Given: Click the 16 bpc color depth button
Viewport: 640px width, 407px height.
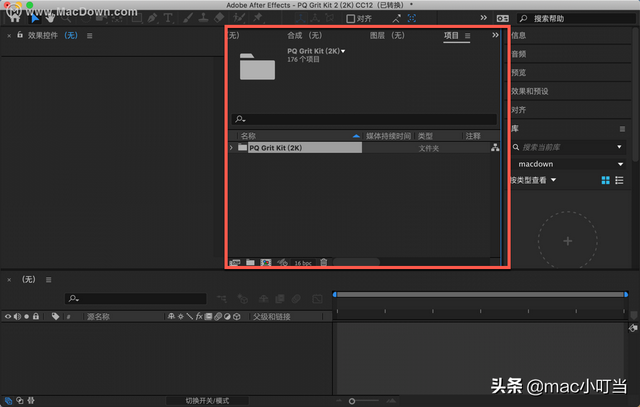Looking at the screenshot, I should pyautogui.click(x=303, y=263).
